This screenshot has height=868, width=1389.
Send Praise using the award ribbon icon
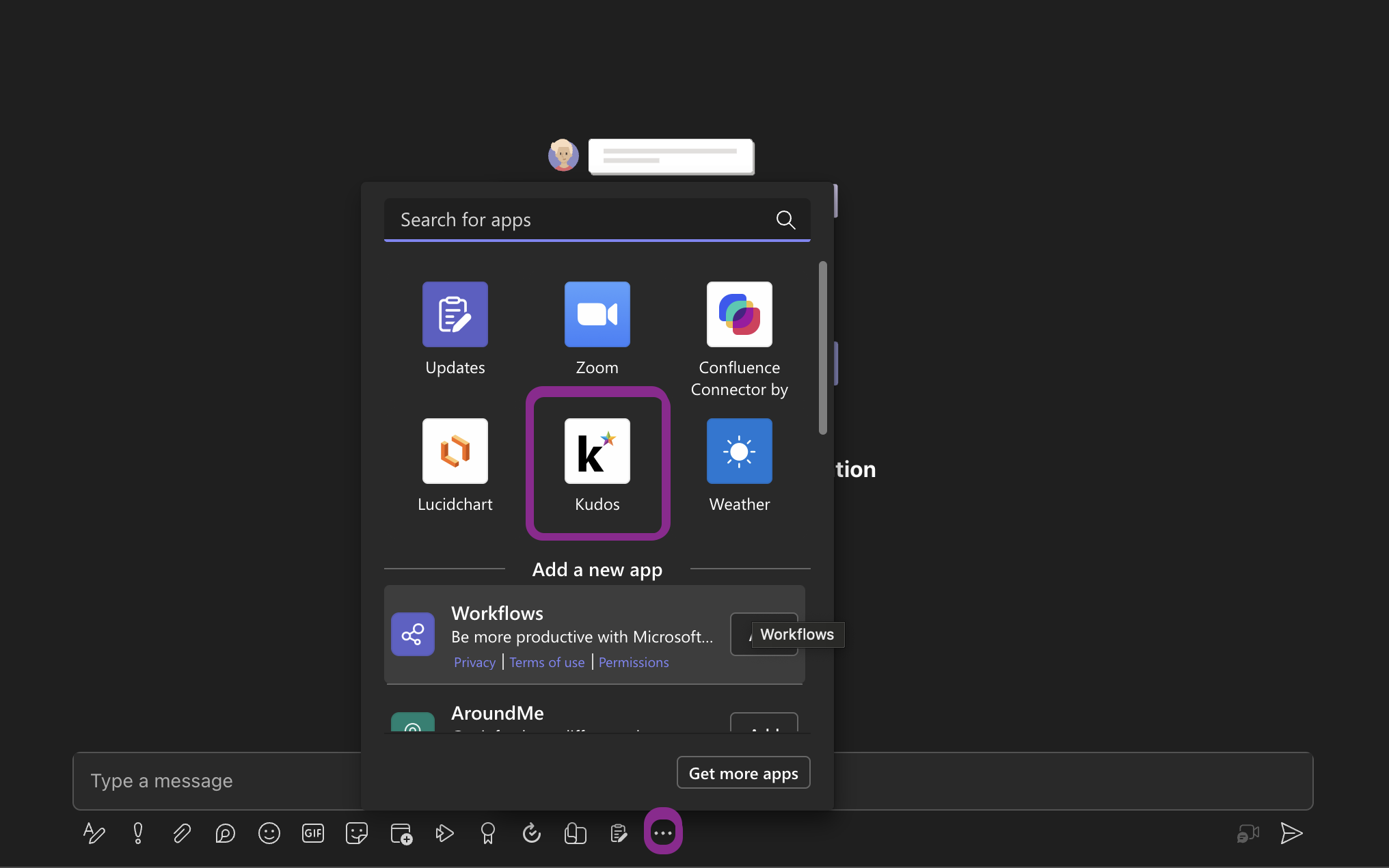click(x=488, y=833)
